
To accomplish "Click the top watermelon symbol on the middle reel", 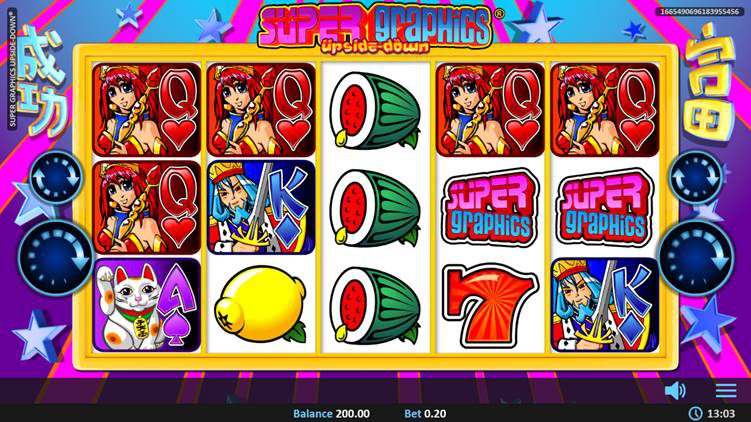I will (x=375, y=110).
